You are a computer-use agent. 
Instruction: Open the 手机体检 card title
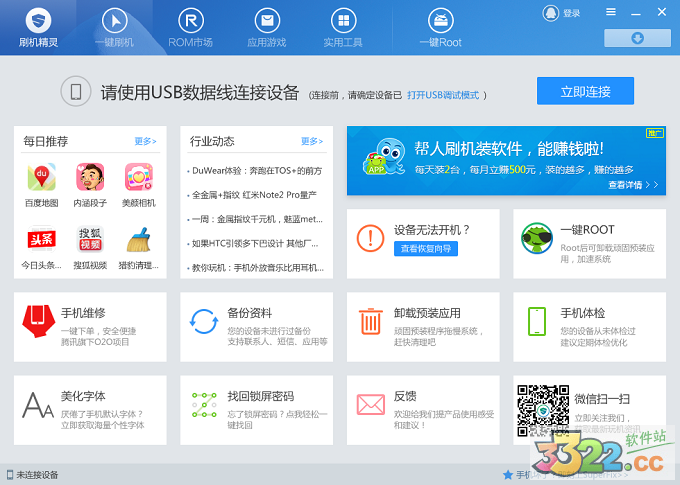tap(583, 313)
